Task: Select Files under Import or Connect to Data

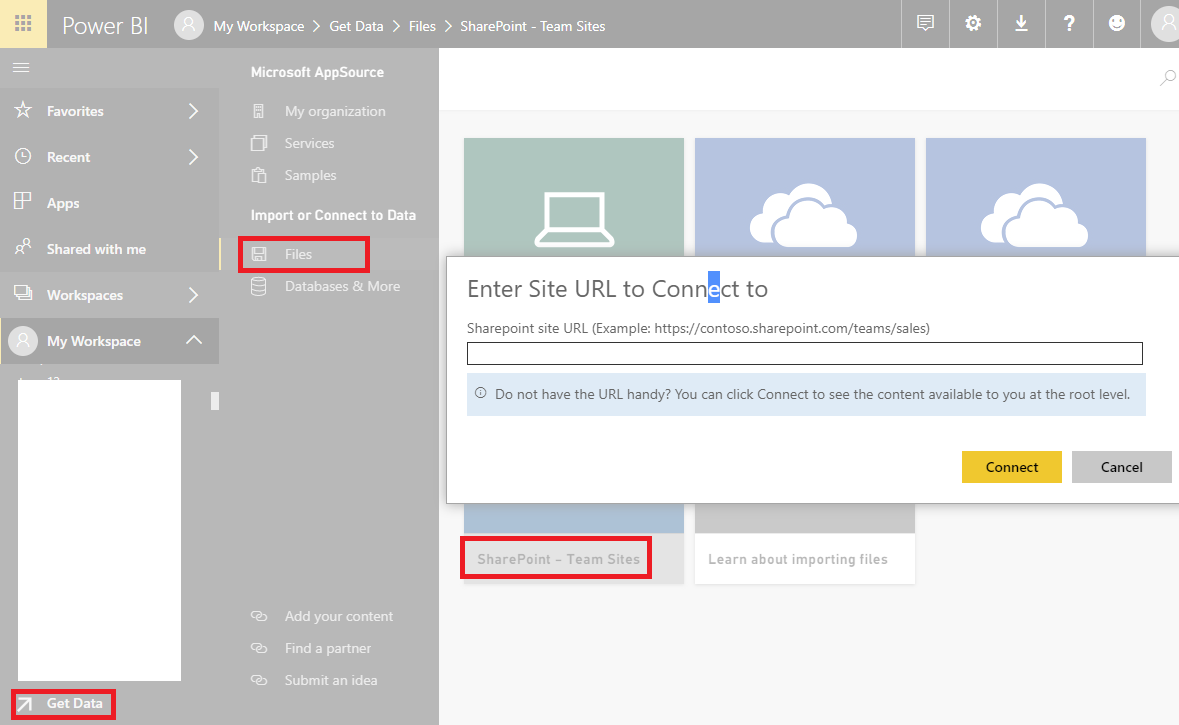Action: (298, 254)
